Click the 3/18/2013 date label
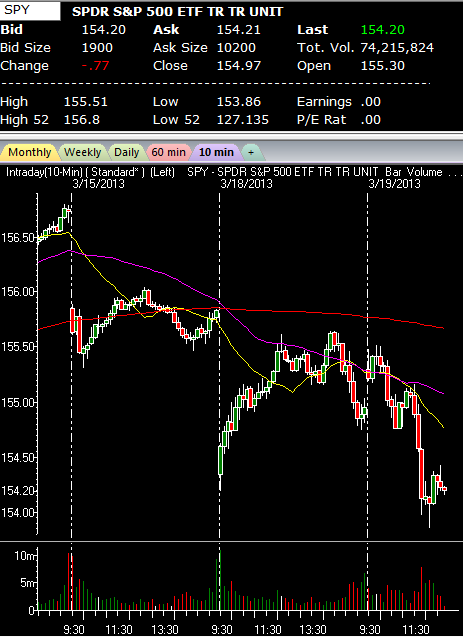The width and height of the screenshot is (463, 637). coord(246,184)
